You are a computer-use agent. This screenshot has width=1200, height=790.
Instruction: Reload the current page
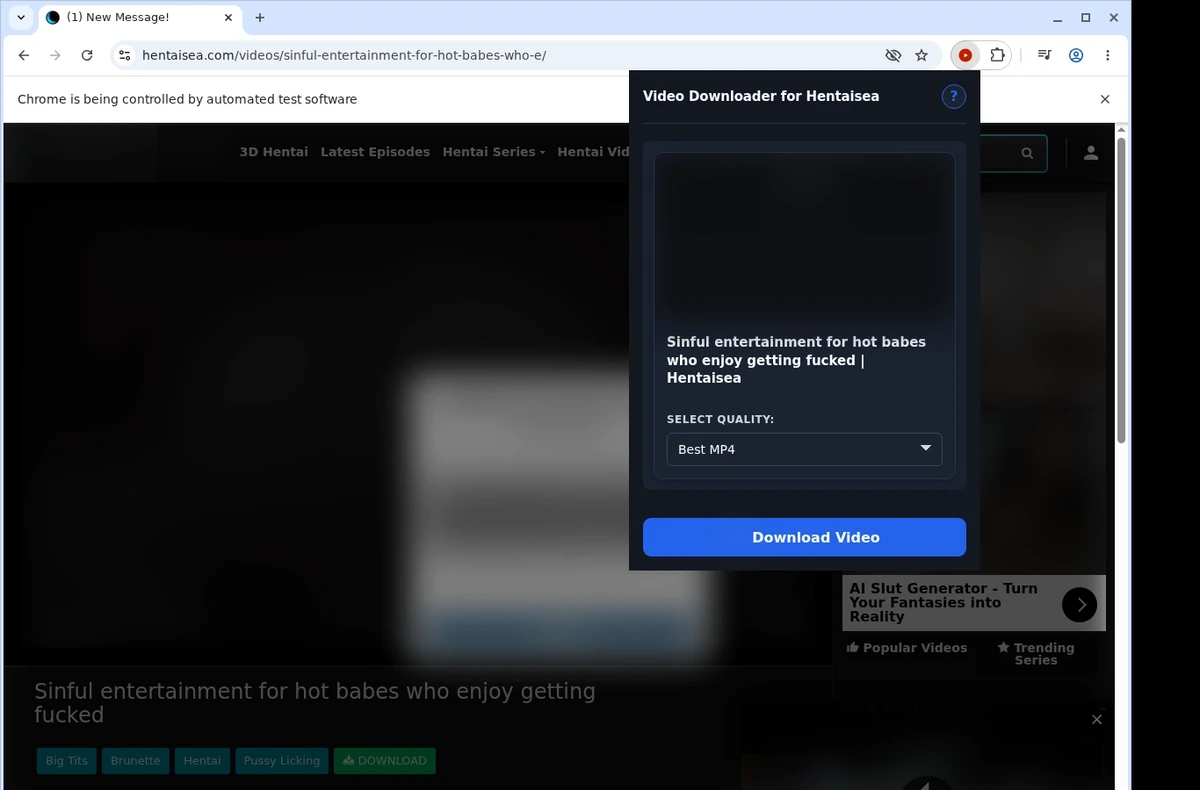[x=87, y=56]
